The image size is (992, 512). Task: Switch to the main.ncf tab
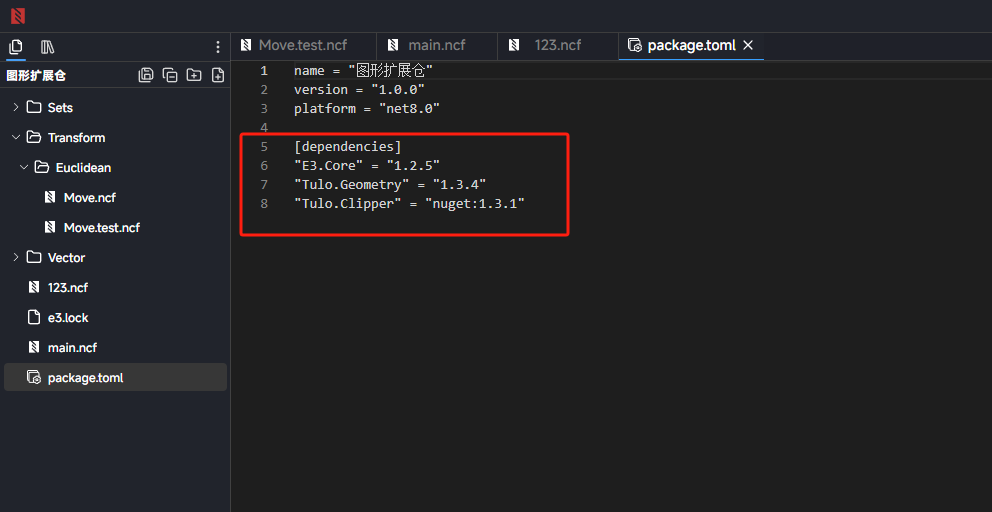pos(436,45)
